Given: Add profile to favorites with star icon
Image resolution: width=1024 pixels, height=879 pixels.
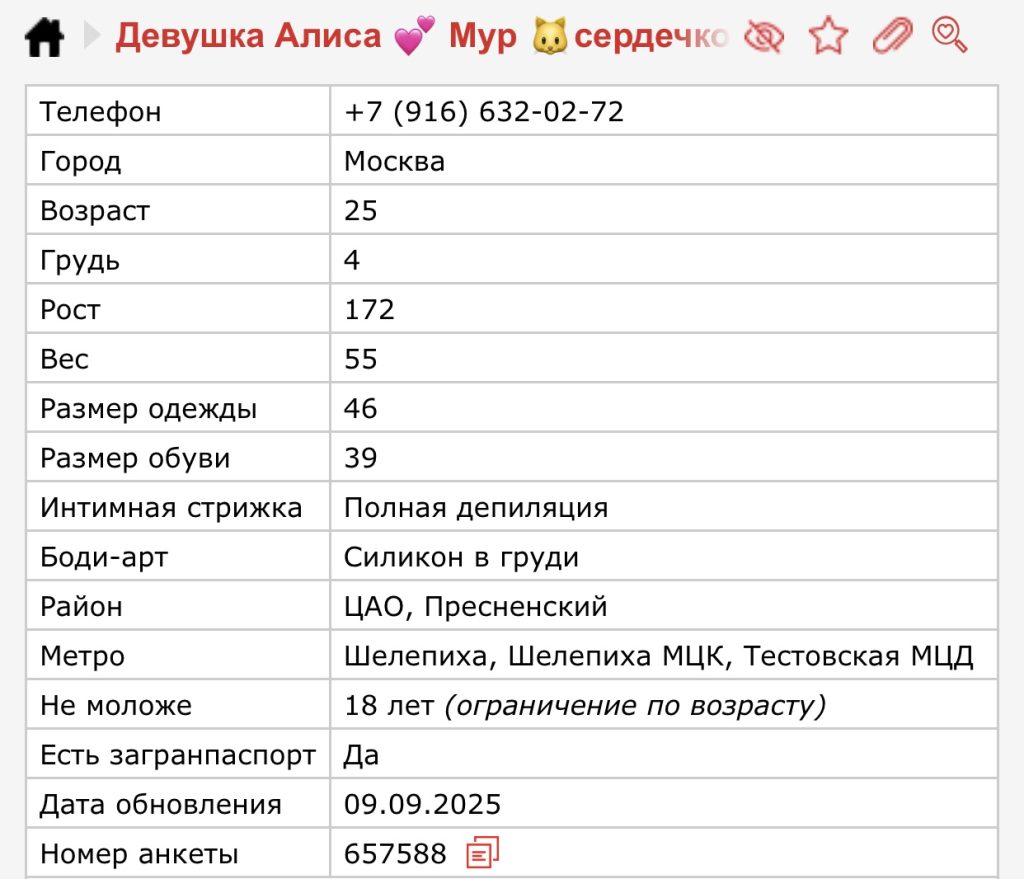Looking at the screenshot, I should [x=828, y=37].
